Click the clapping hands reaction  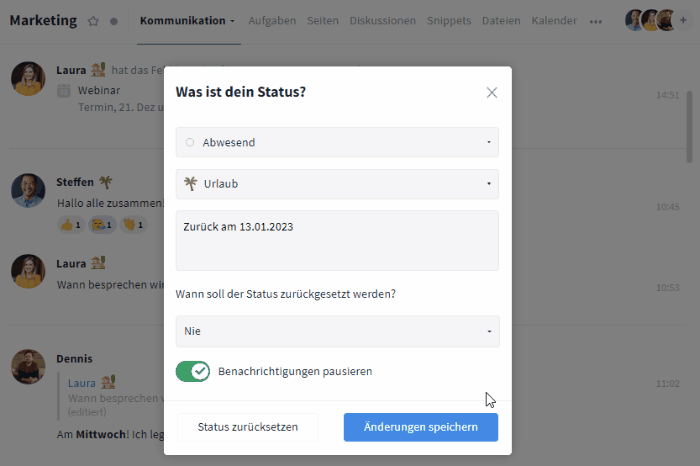[x=133, y=225]
